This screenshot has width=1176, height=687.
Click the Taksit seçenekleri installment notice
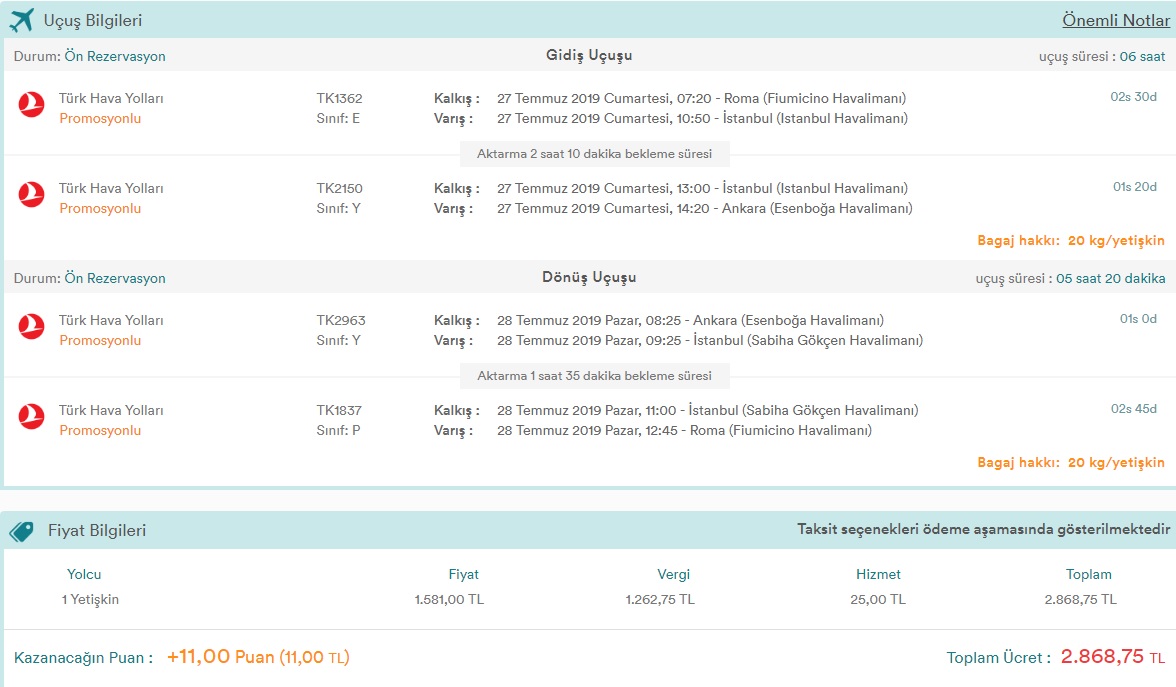point(983,530)
